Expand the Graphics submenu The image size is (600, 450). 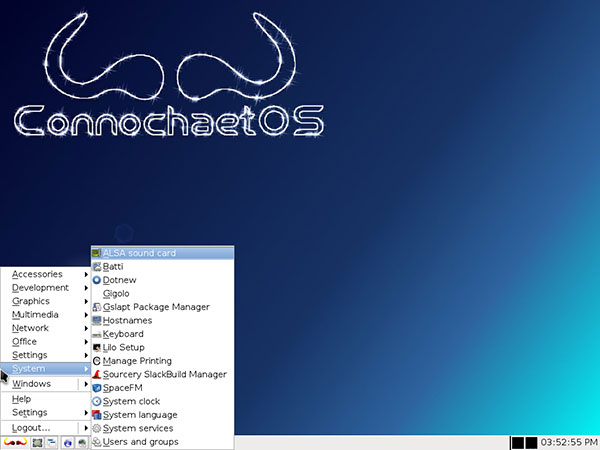click(46, 301)
